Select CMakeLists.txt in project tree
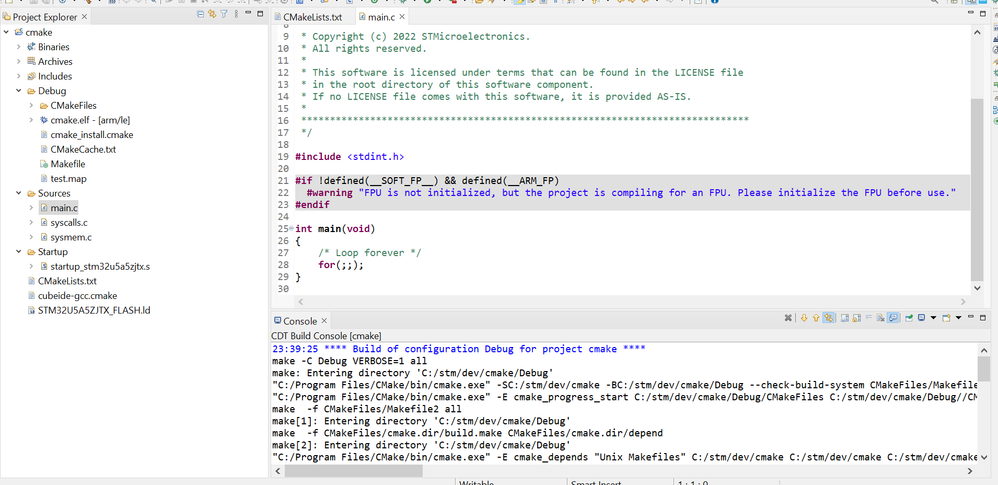998x485 pixels. click(67, 281)
